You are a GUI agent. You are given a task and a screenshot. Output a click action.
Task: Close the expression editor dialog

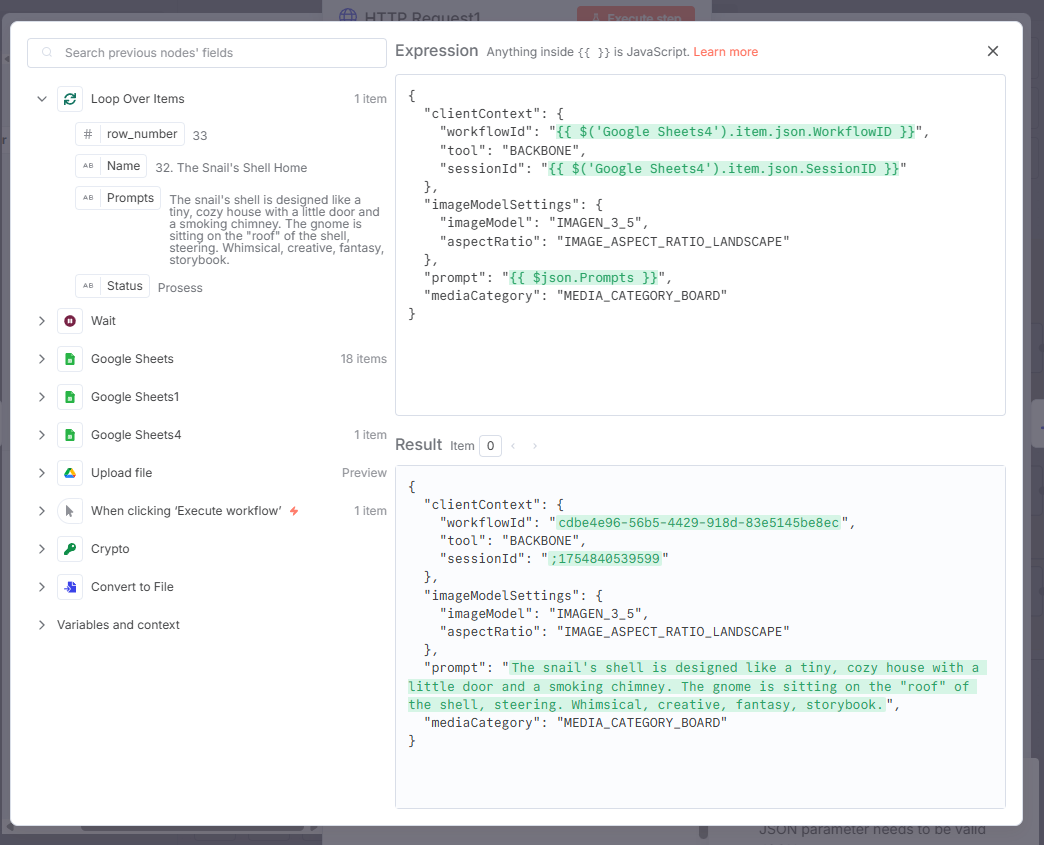click(x=992, y=51)
